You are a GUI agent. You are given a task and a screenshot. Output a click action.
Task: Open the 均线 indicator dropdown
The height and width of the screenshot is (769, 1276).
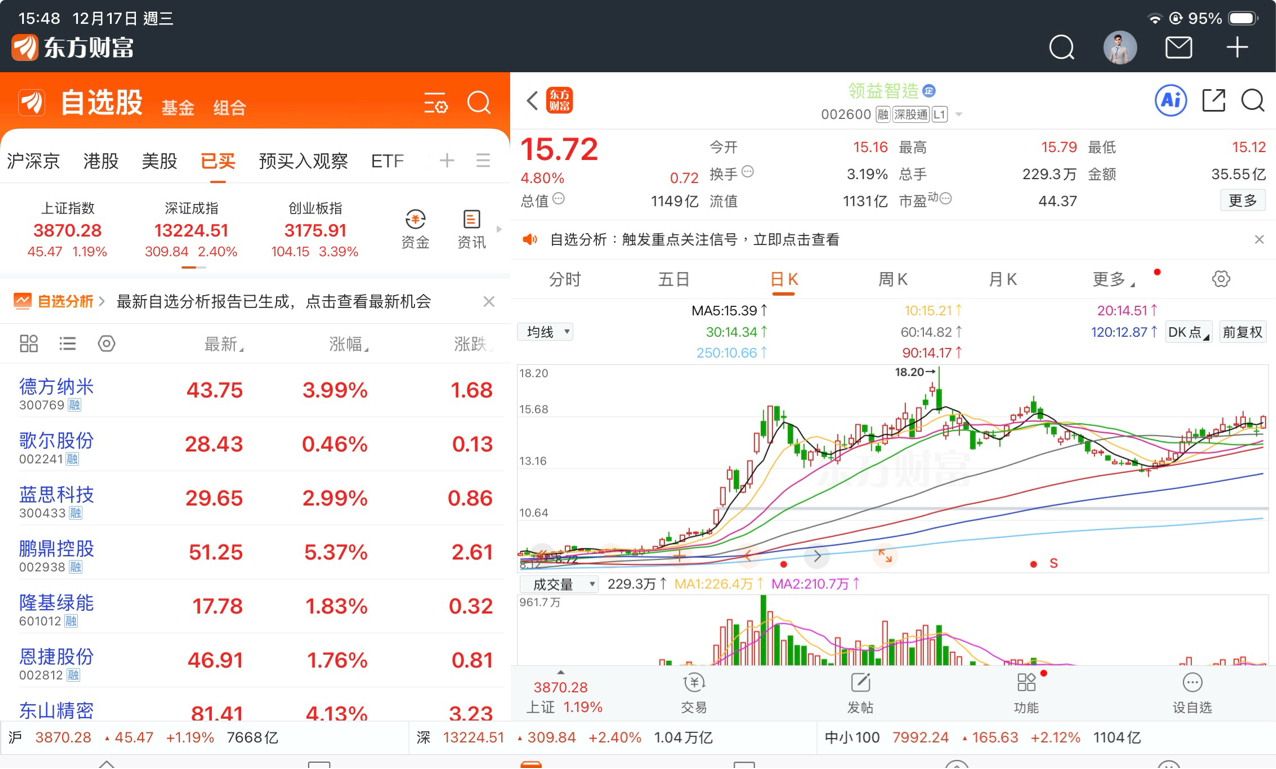pos(546,332)
